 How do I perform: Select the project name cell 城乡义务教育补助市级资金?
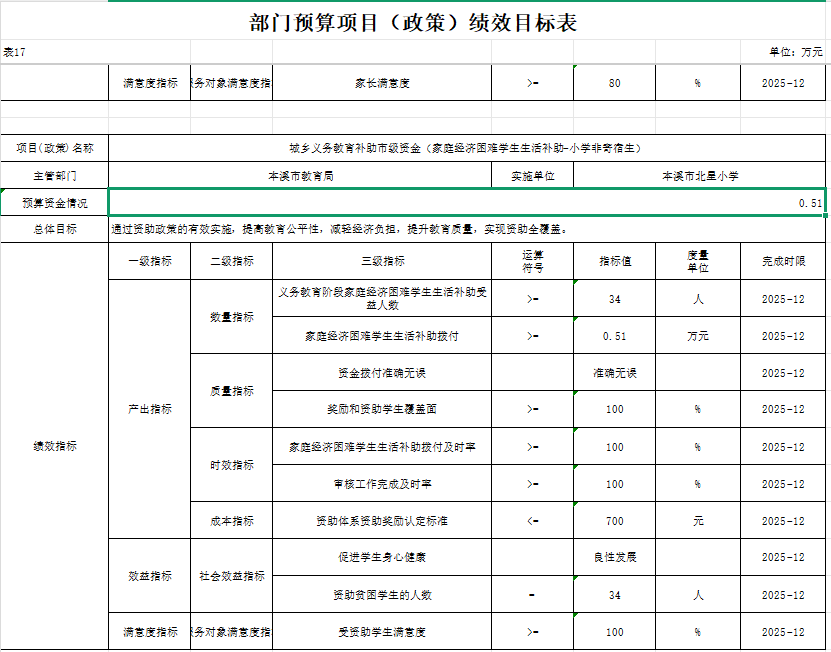tap(466, 148)
